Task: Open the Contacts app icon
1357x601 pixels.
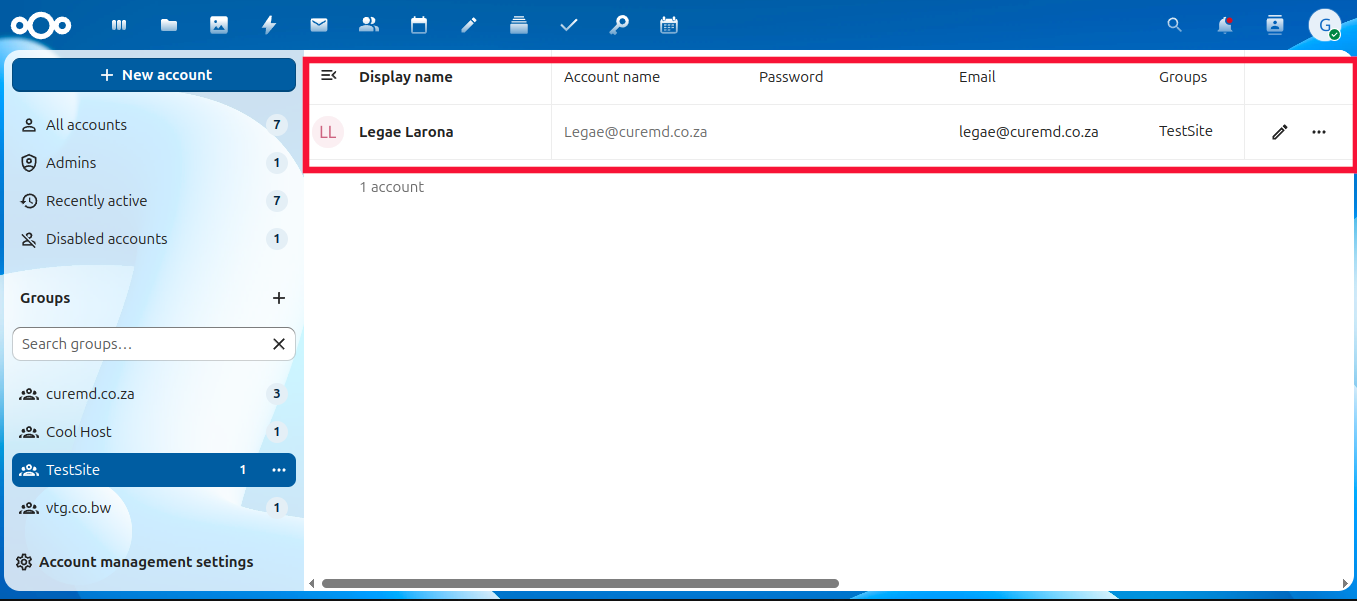Action: tap(369, 25)
